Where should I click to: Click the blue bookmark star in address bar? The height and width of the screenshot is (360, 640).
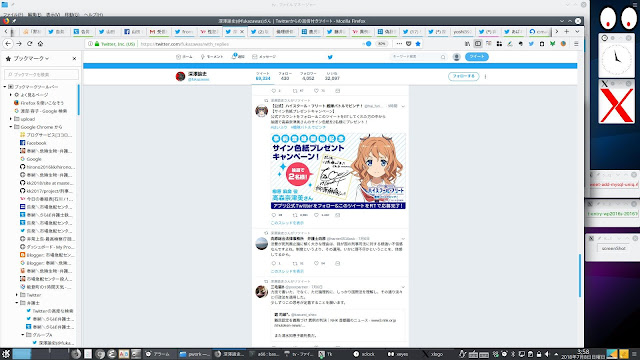point(418,44)
